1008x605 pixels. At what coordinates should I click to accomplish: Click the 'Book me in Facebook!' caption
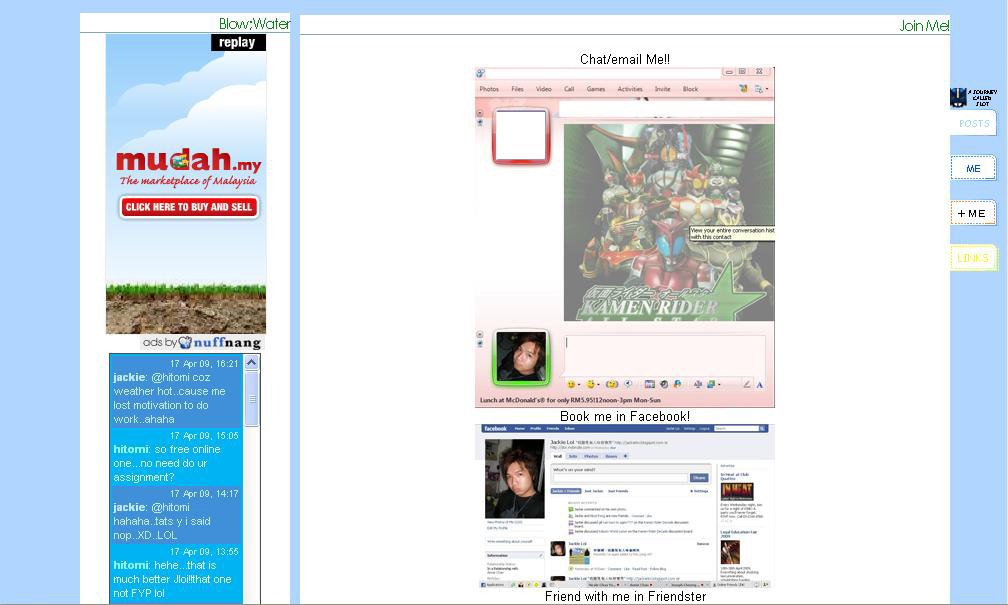coord(625,416)
